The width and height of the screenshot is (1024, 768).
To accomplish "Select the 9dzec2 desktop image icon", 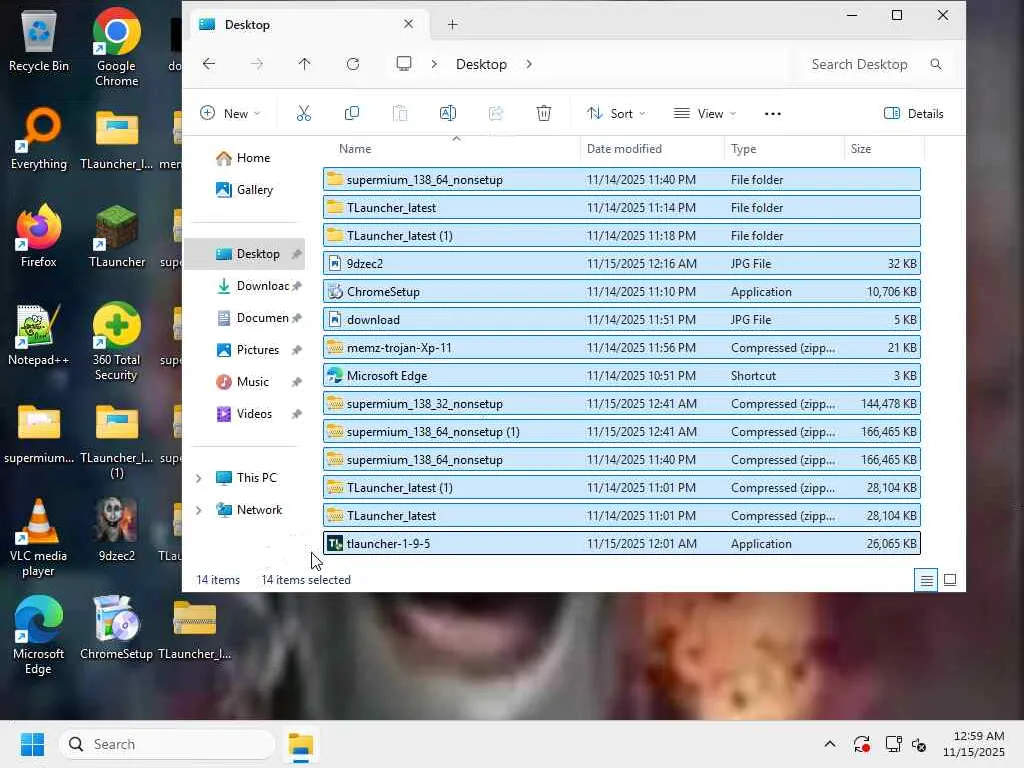I will 117,530.
